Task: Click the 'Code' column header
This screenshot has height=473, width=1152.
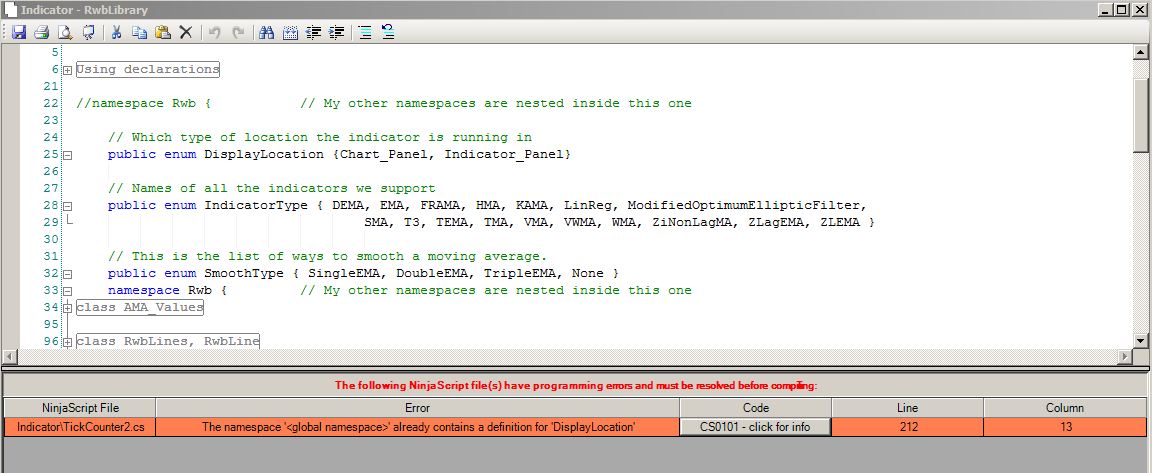Action: [755, 408]
